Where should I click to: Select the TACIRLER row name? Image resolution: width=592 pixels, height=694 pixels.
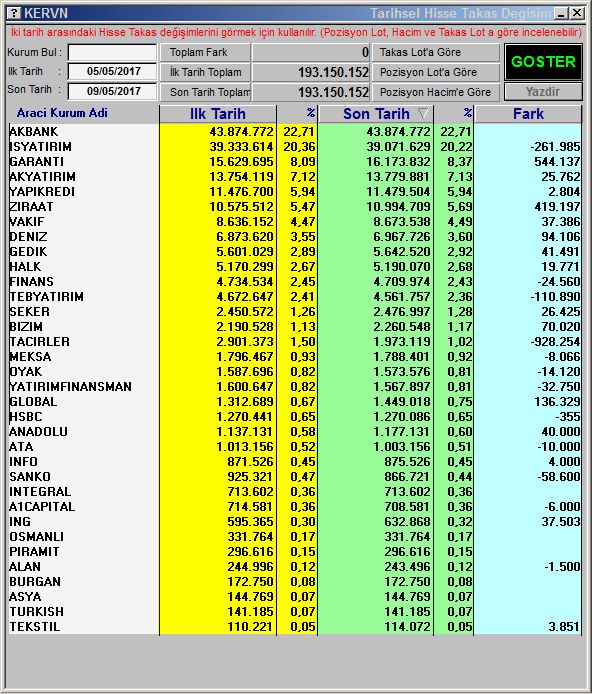[39, 342]
